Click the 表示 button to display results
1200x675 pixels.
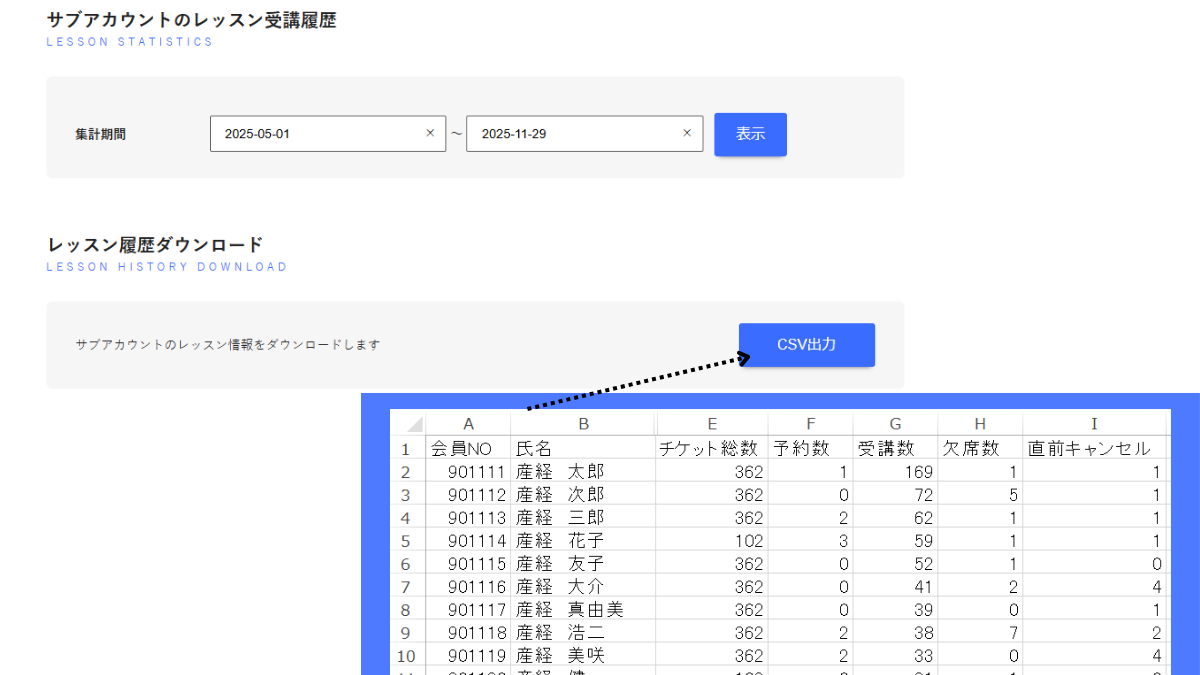click(750, 134)
